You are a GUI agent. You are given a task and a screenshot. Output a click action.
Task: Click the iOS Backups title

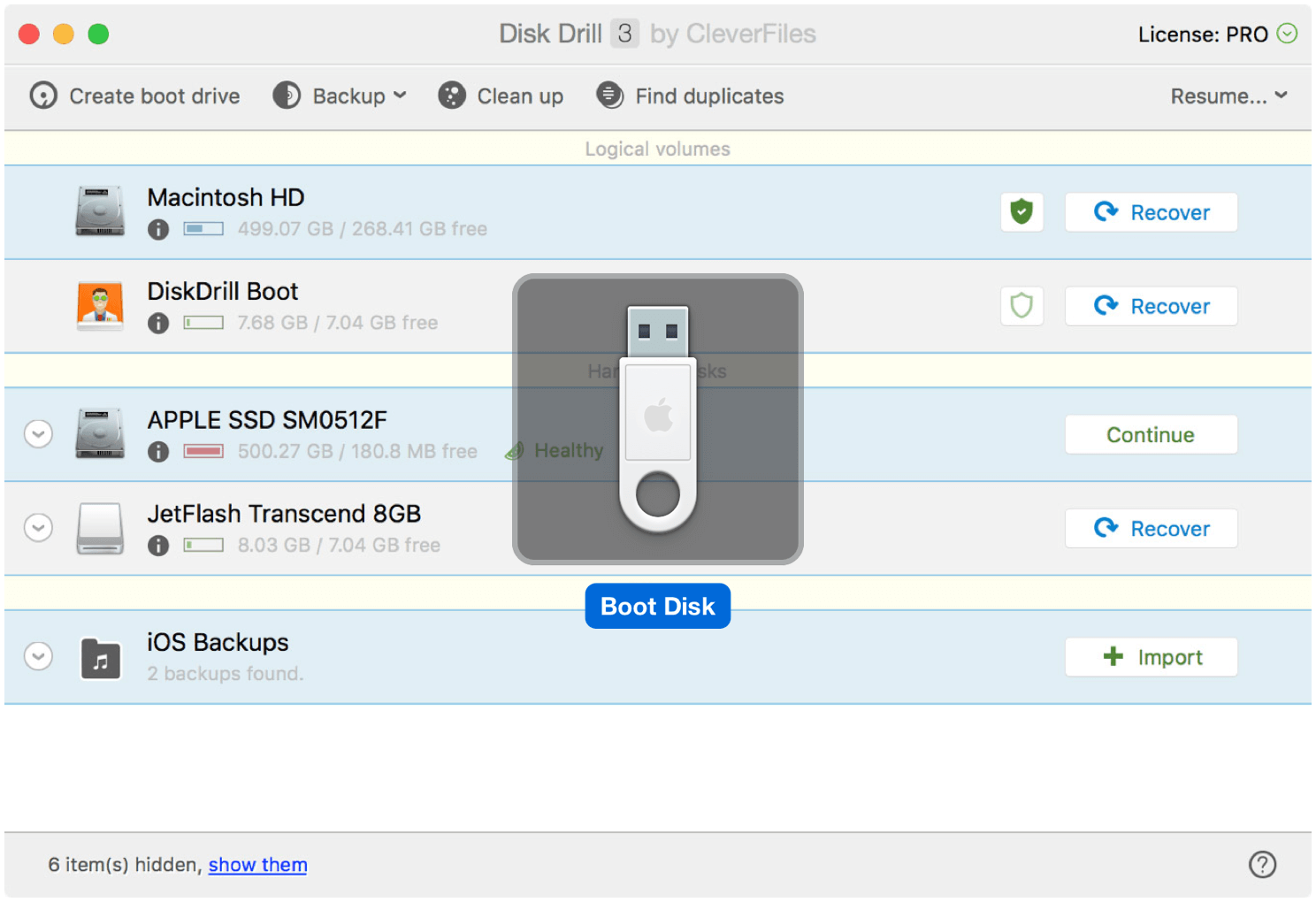click(218, 642)
